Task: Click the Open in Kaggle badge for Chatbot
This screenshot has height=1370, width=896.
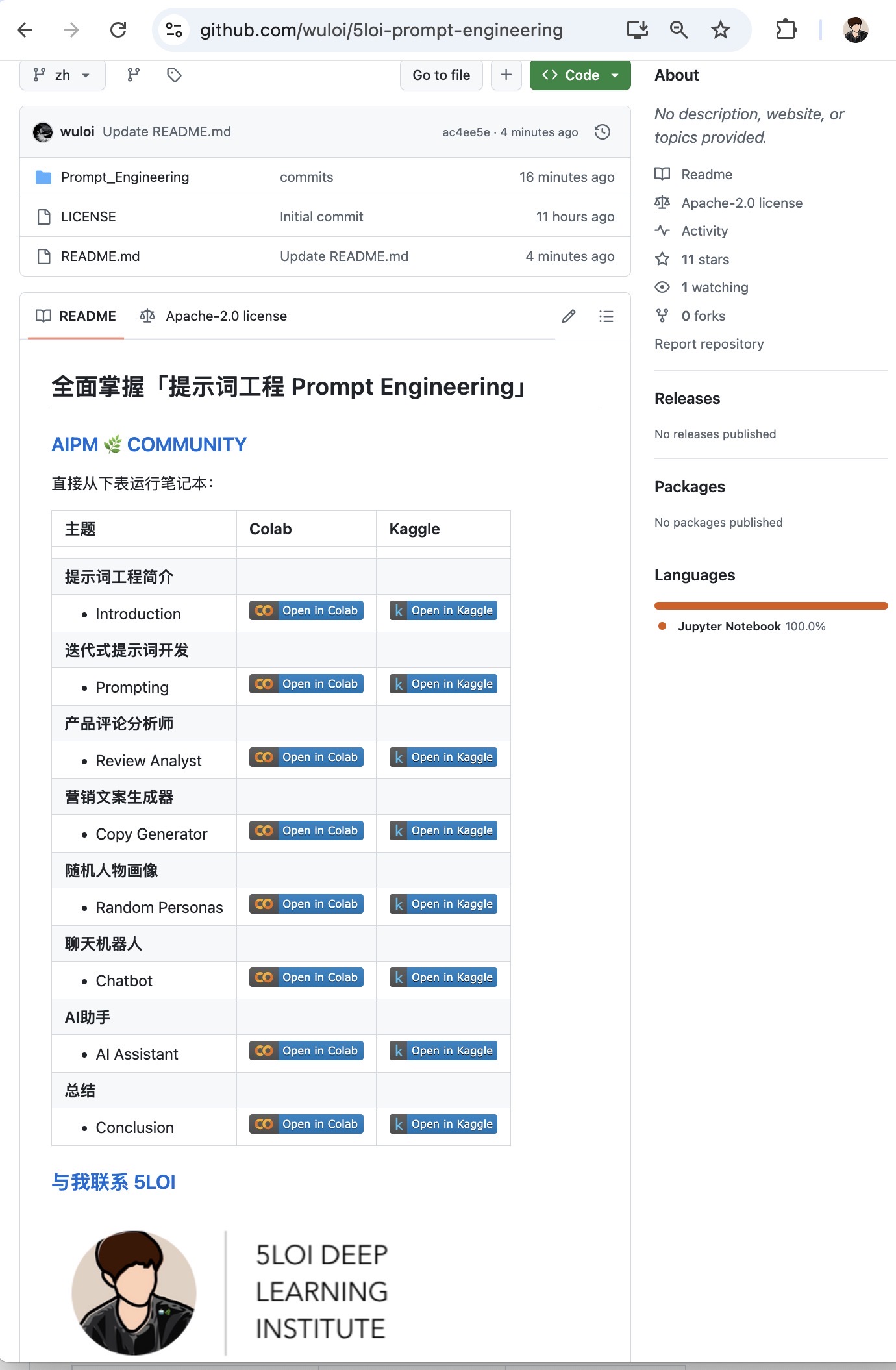Action: tap(443, 977)
